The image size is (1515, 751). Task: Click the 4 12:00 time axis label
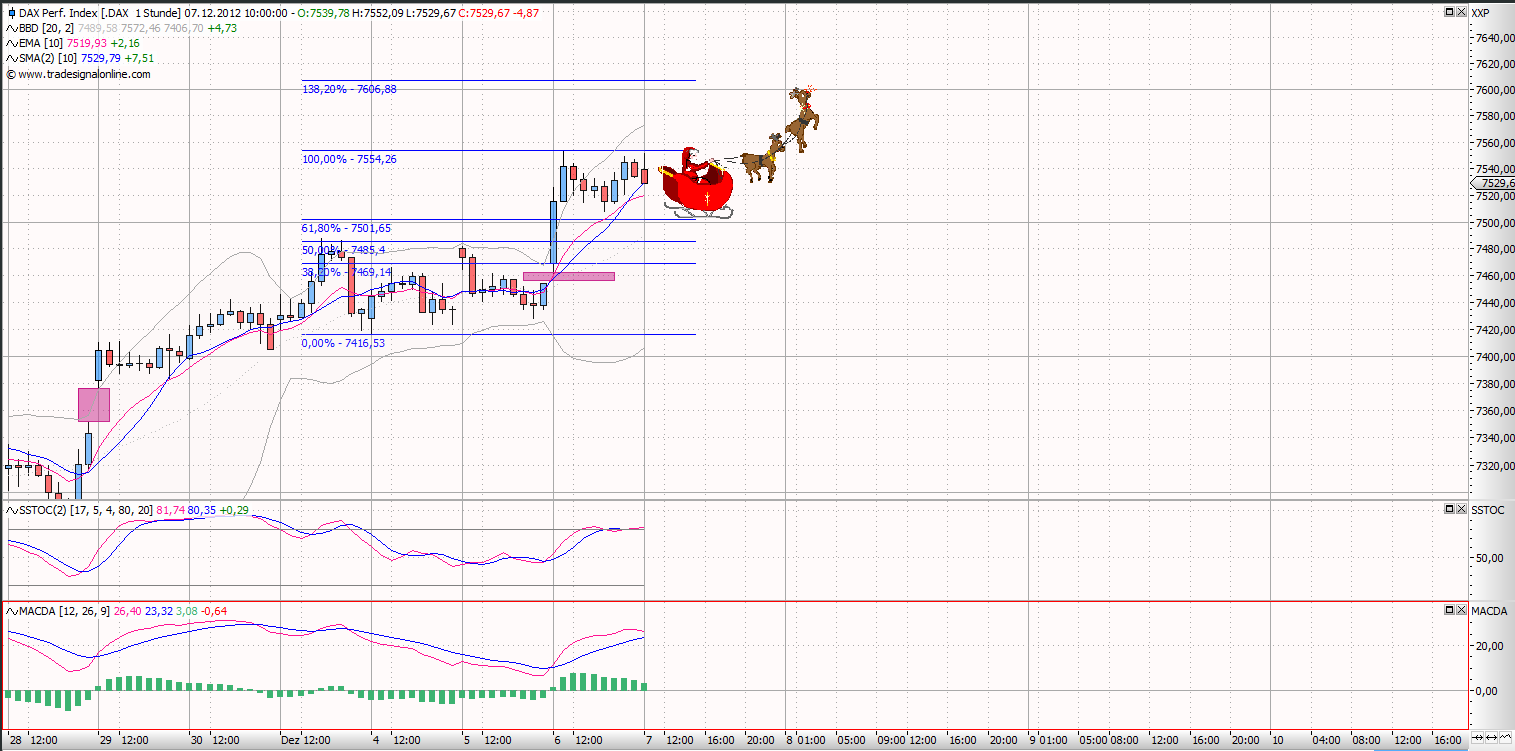[x=395, y=741]
